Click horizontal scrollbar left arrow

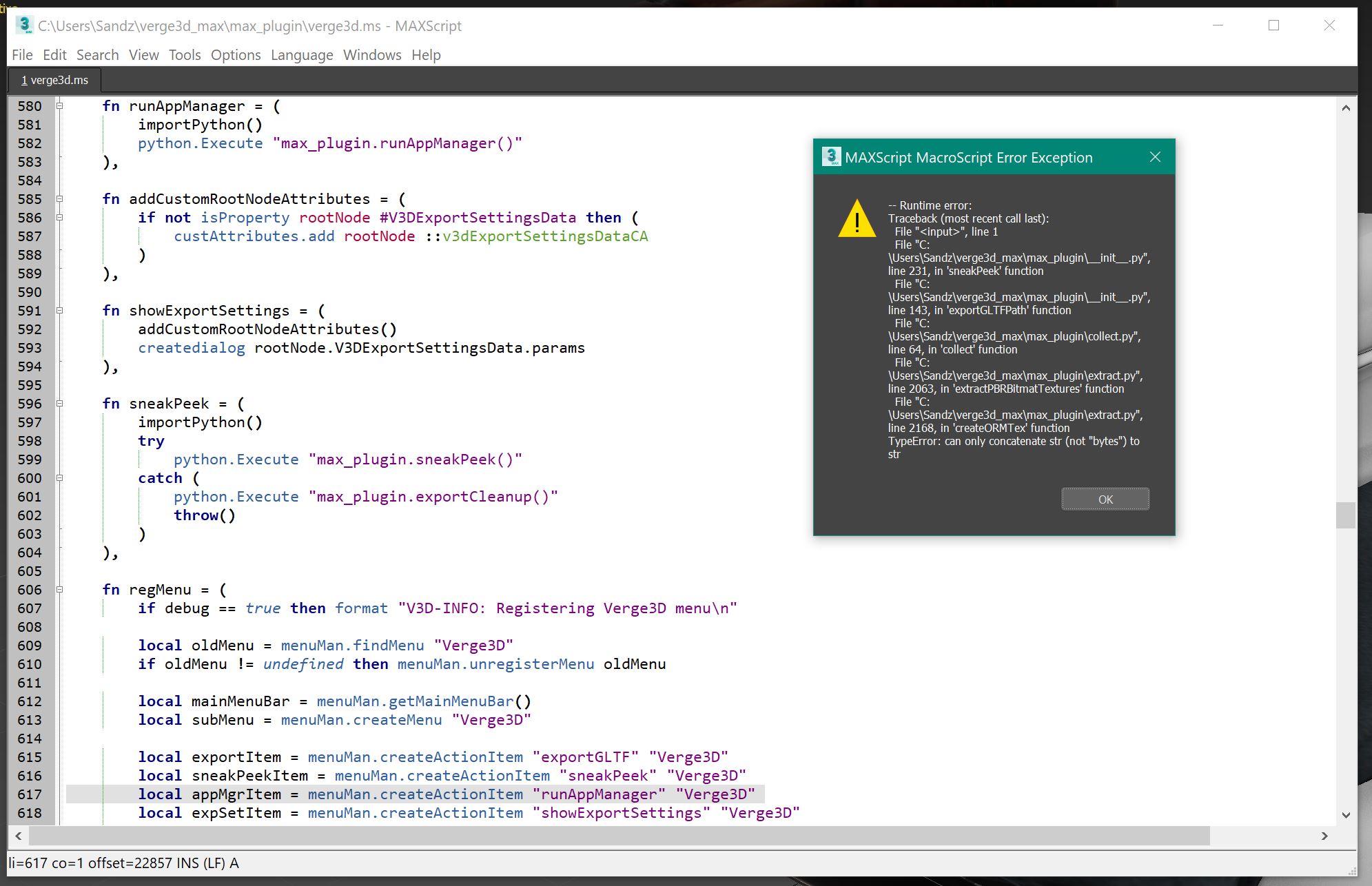tap(19, 836)
